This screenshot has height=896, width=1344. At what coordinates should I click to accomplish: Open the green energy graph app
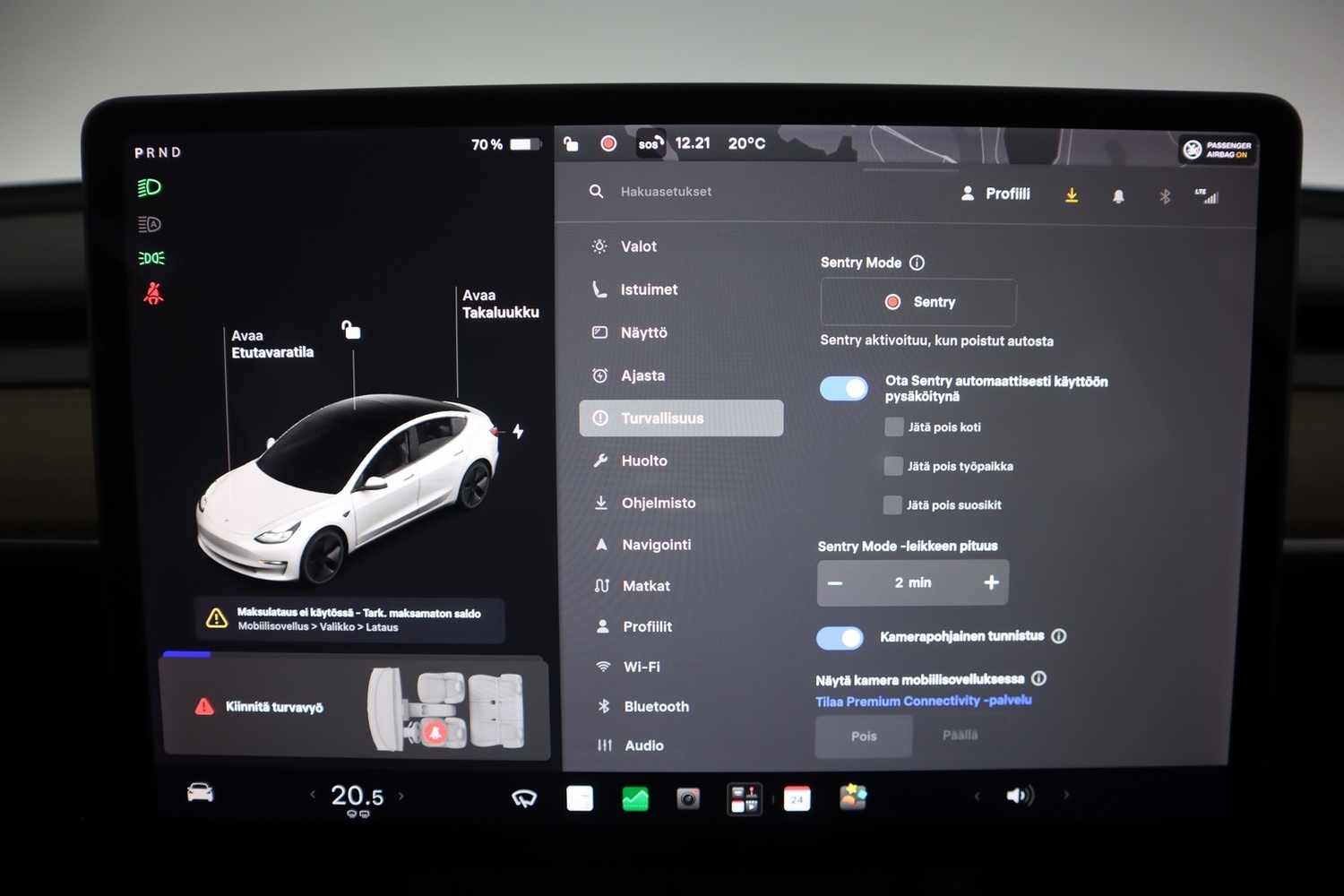(x=635, y=797)
